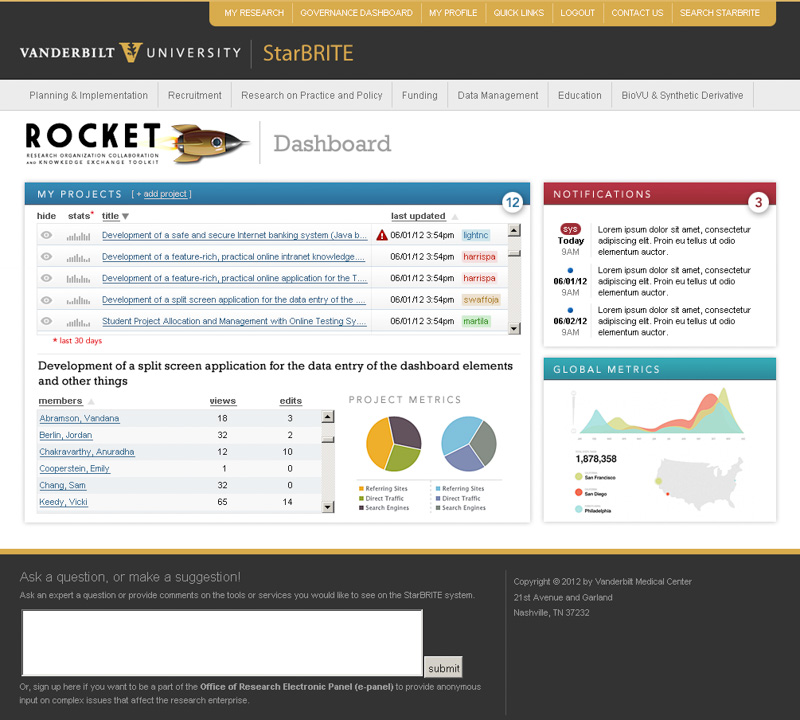Click the Vanderbilt V shield logo
This screenshot has width=800, height=720.
tap(131, 52)
